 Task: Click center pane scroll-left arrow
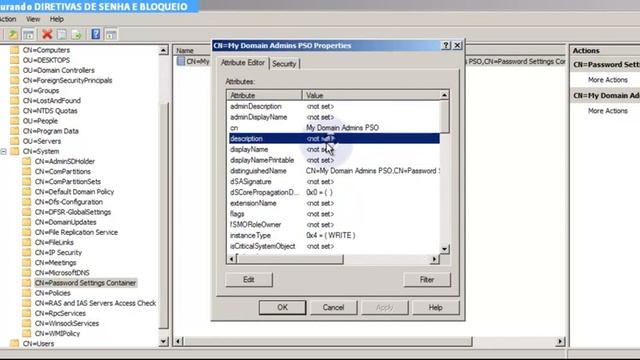[x=178, y=341]
